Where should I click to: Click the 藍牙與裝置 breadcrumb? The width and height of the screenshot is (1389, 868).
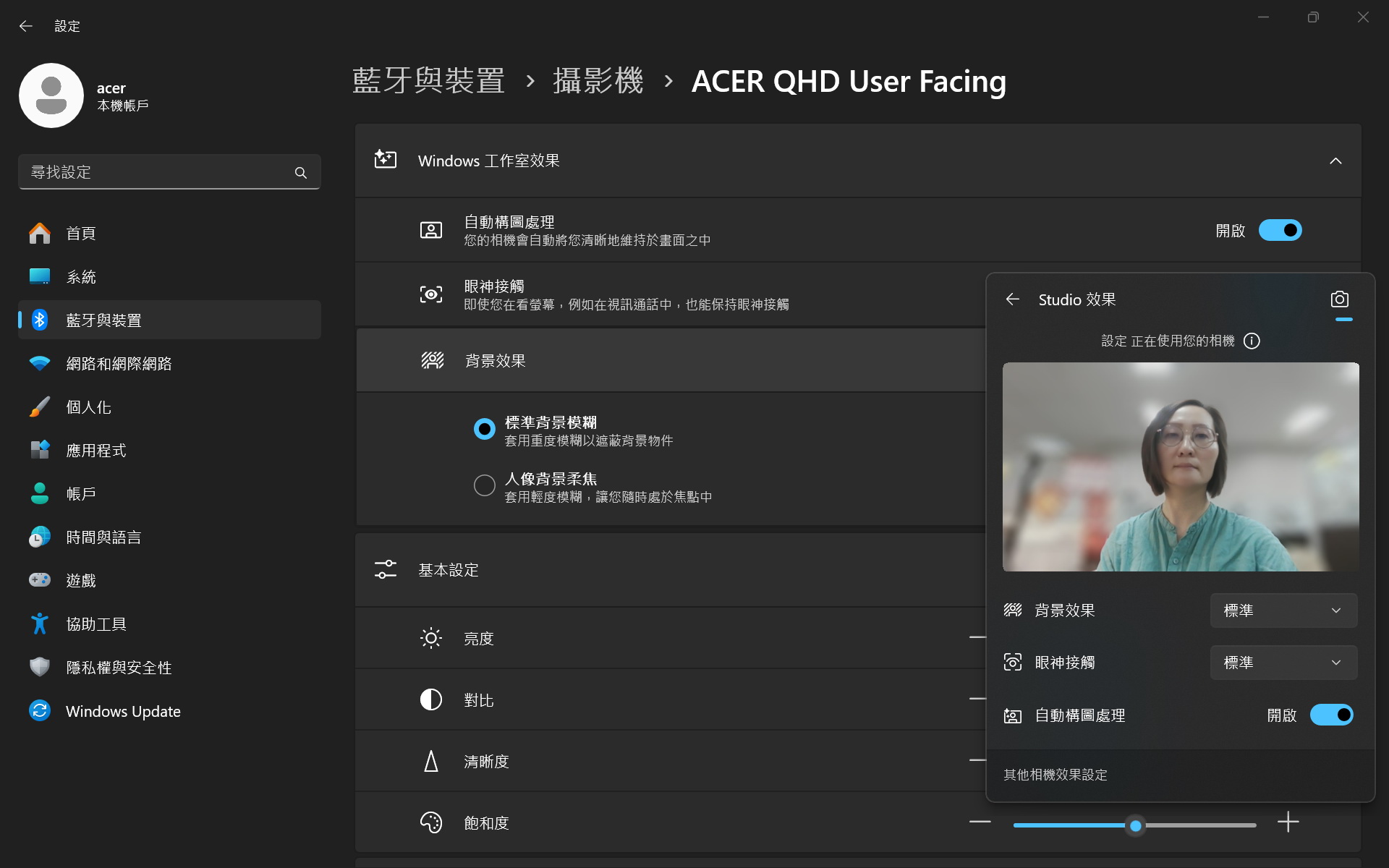429,81
